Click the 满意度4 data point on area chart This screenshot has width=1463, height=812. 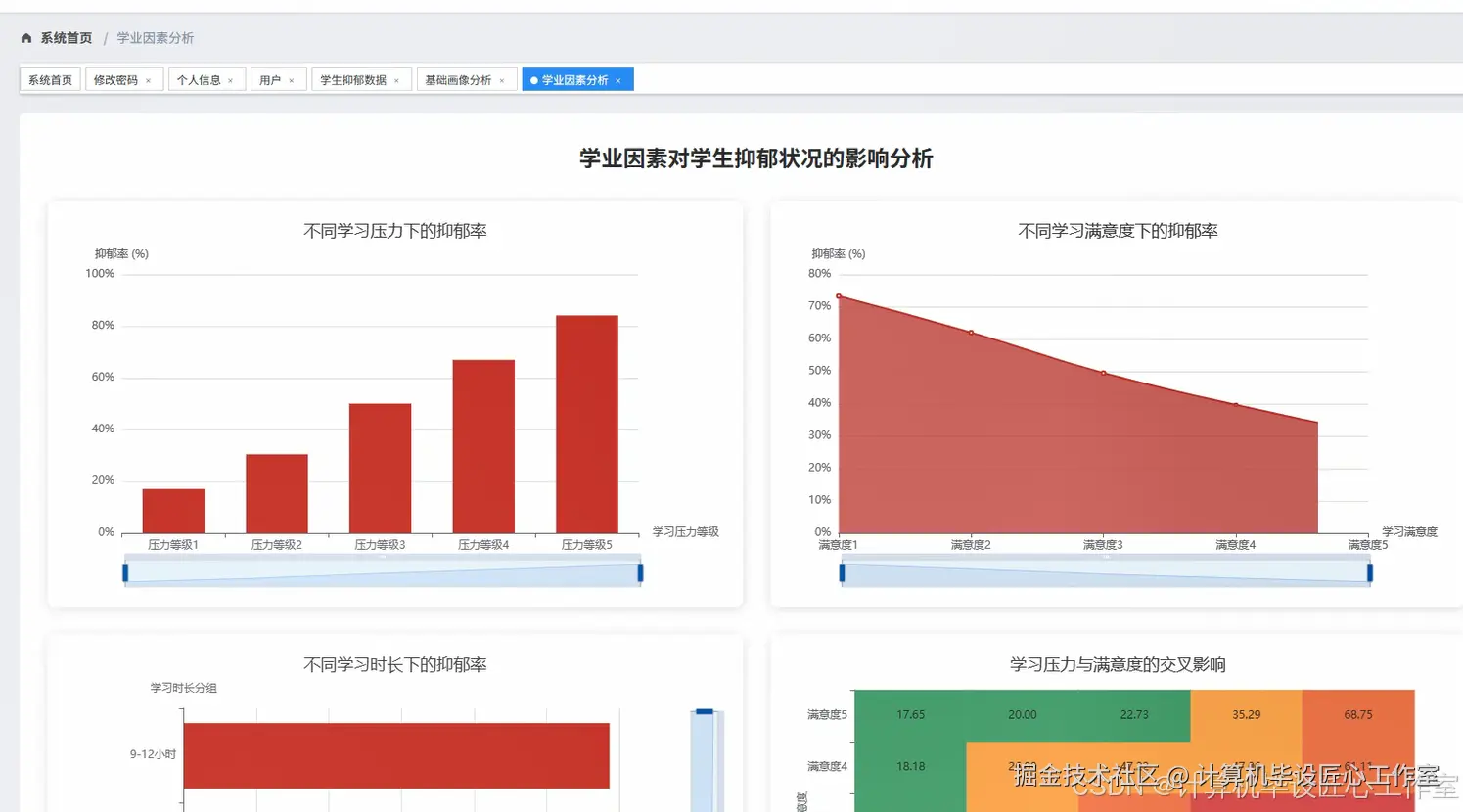coord(1236,405)
